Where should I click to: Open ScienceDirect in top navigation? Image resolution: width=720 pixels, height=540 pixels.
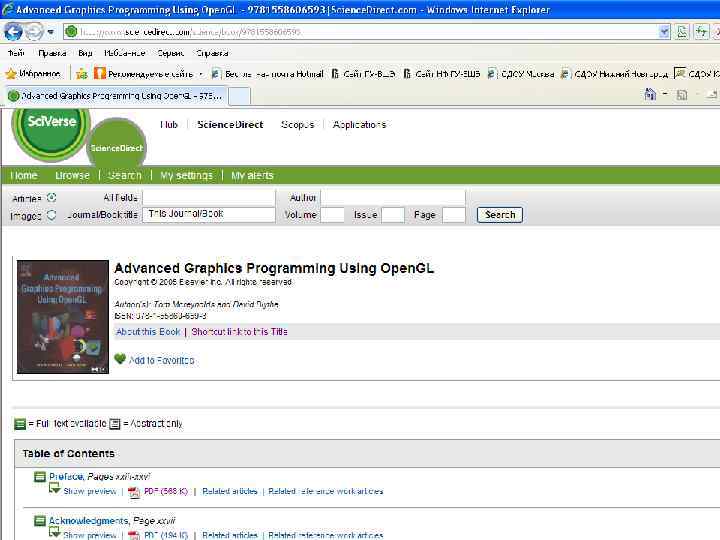click(230, 124)
